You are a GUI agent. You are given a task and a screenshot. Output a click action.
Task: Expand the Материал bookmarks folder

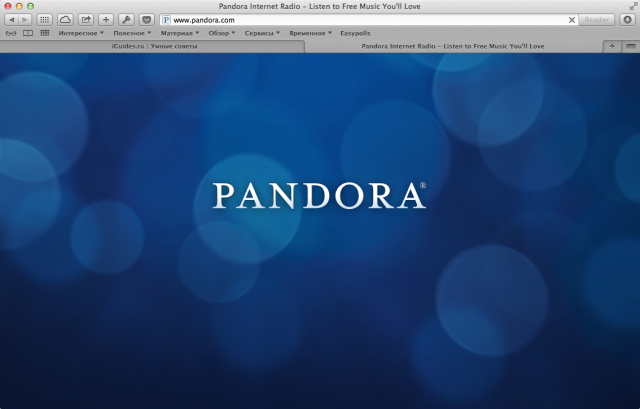[180, 33]
